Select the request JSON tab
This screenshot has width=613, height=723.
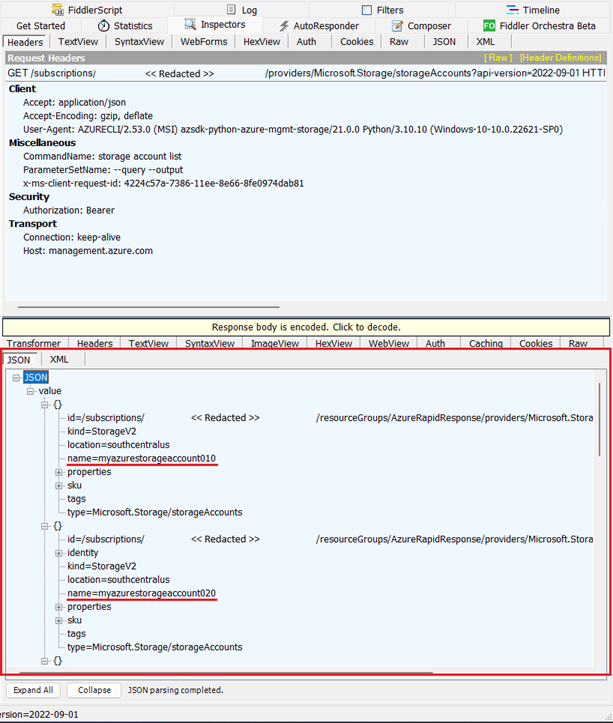(x=444, y=41)
